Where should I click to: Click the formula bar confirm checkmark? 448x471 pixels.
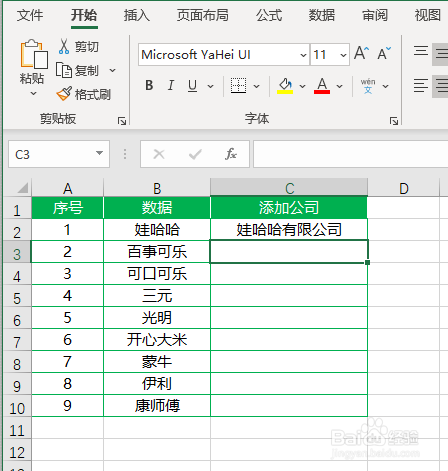(x=195, y=154)
